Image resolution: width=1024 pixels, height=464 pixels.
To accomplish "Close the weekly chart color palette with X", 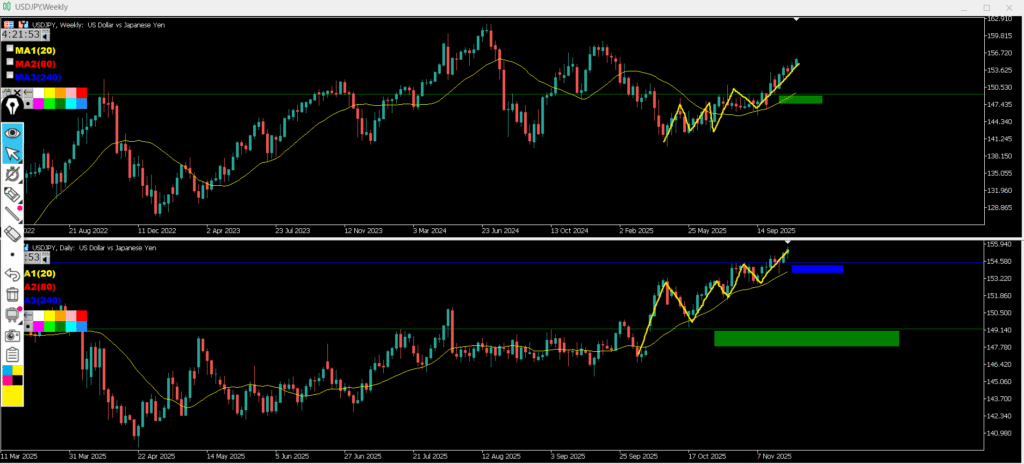I will tap(17, 92).
